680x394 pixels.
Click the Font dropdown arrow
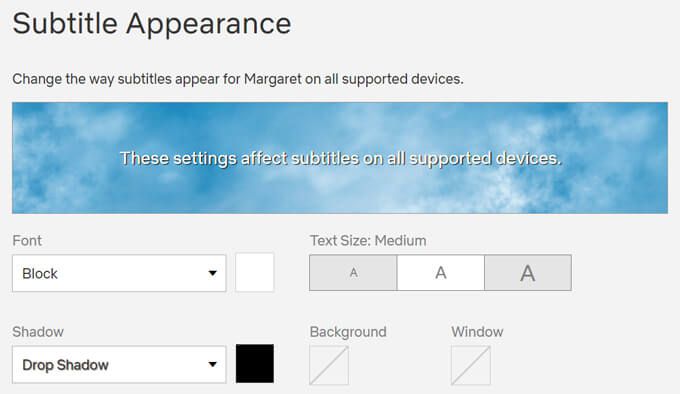(x=212, y=273)
